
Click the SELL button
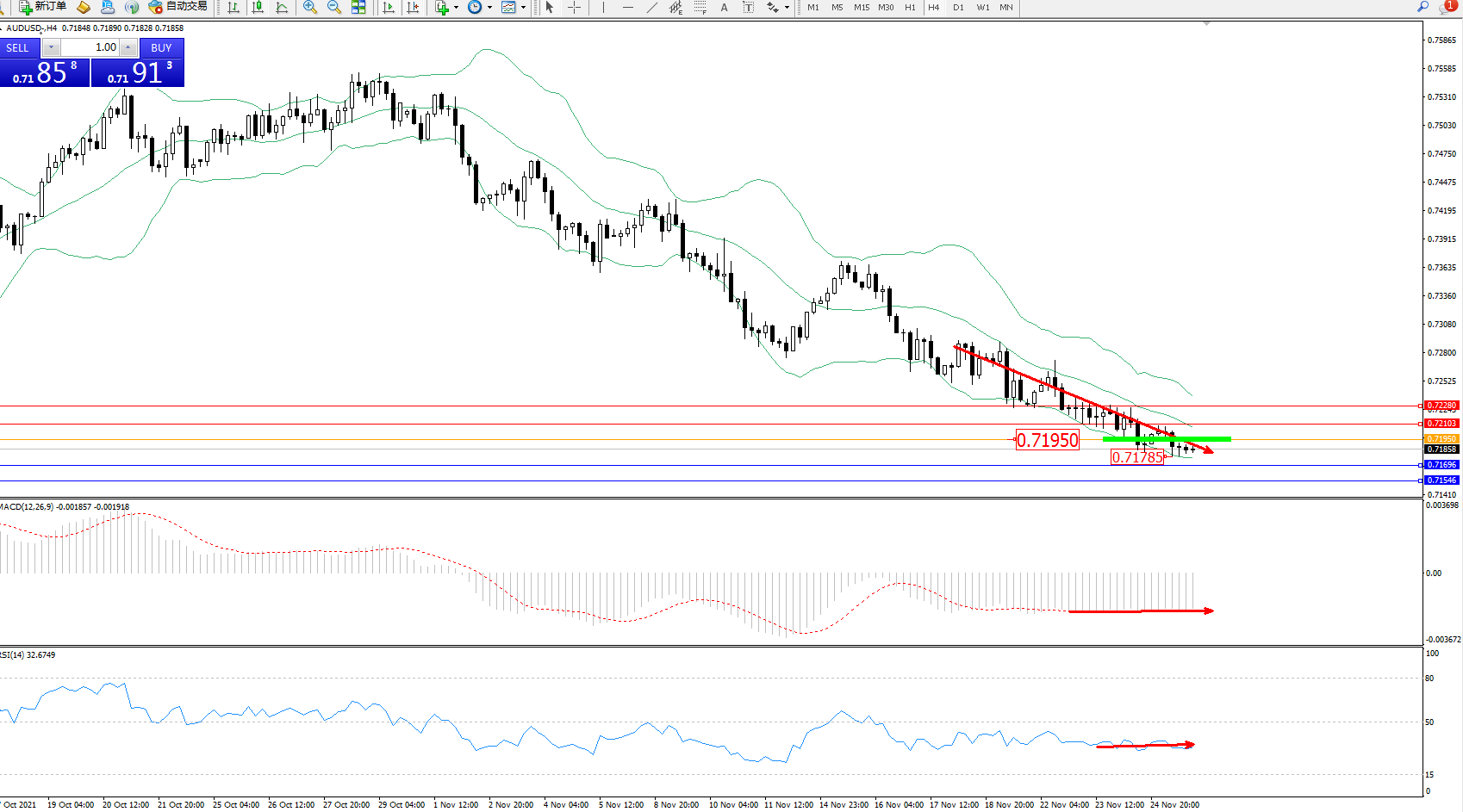coord(18,48)
